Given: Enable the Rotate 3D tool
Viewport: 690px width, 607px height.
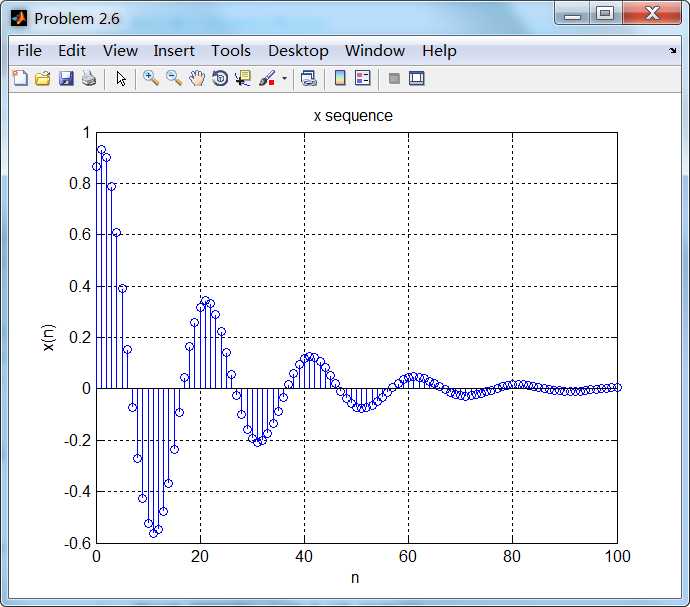Looking at the screenshot, I should pos(220,78).
